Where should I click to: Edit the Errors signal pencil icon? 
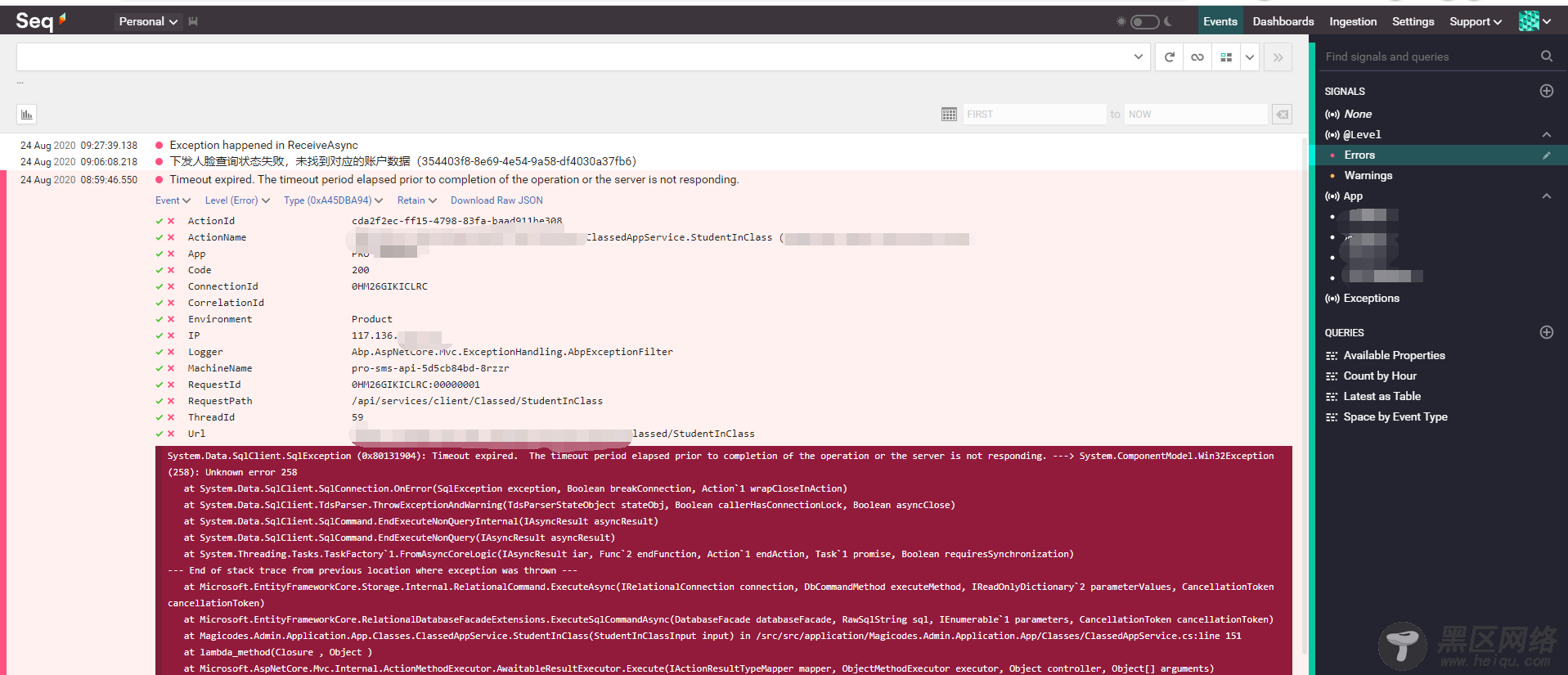[x=1546, y=155]
